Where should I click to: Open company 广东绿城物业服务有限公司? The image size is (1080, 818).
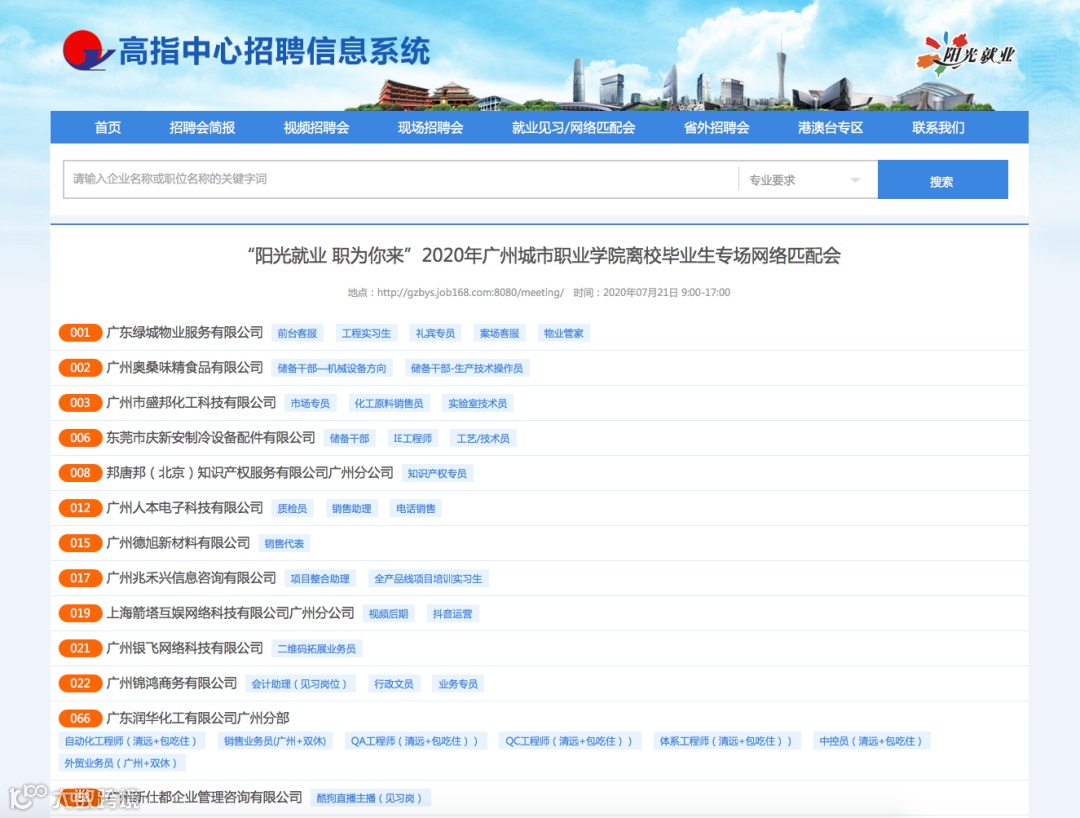coord(185,333)
